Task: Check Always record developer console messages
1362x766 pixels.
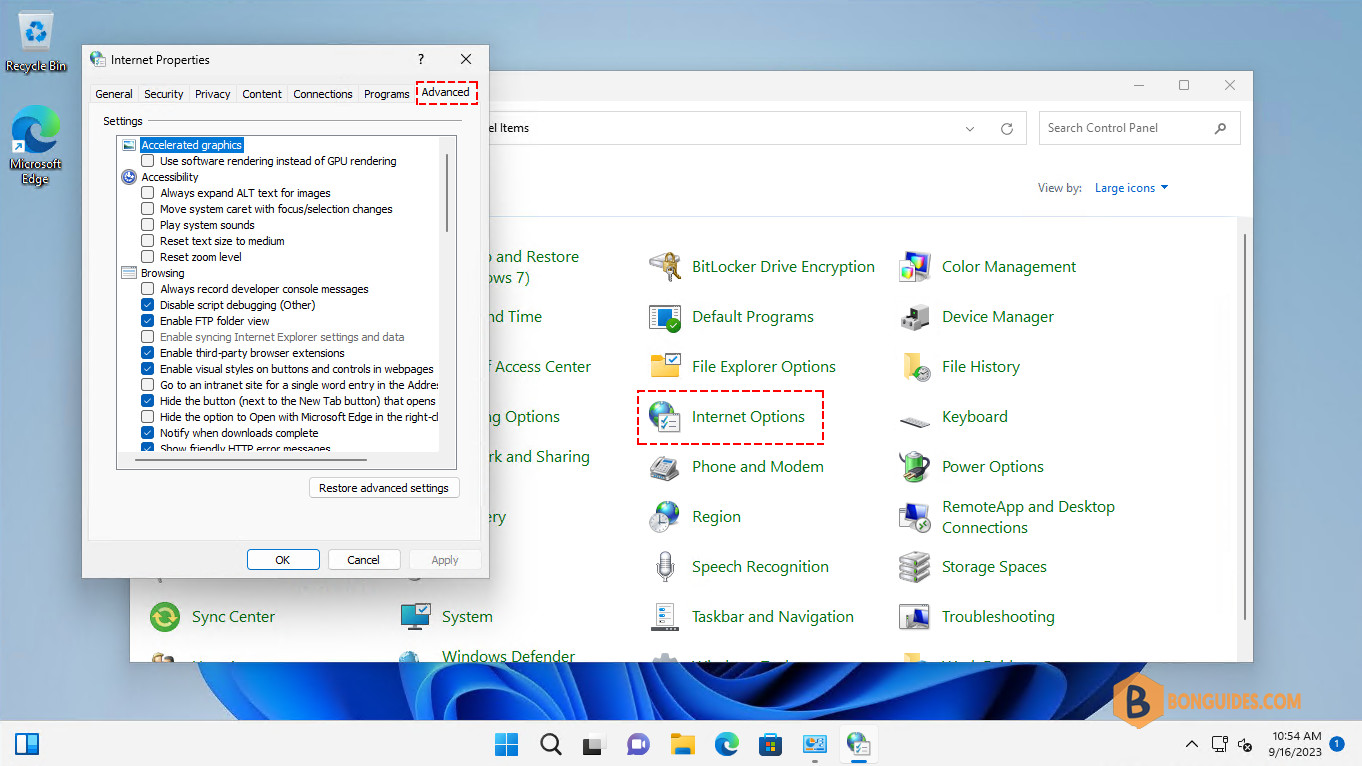Action: point(148,289)
